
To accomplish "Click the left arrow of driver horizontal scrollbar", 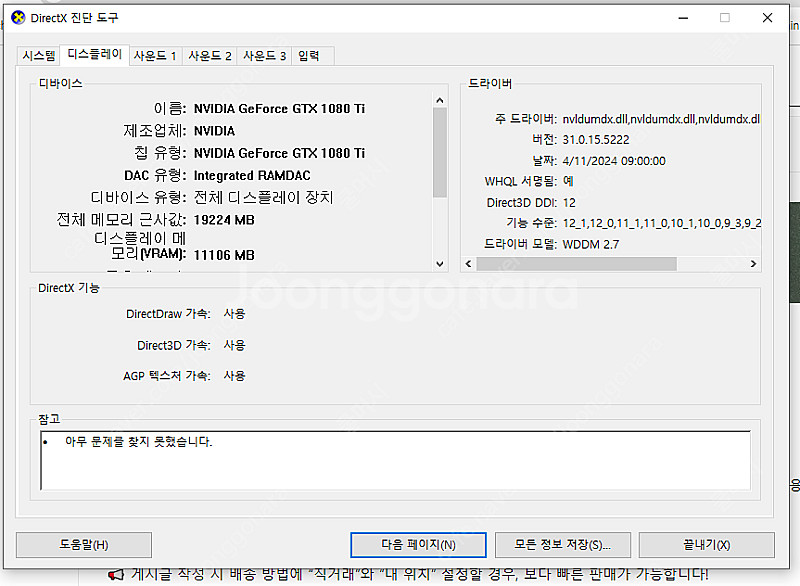I will (x=467, y=264).
